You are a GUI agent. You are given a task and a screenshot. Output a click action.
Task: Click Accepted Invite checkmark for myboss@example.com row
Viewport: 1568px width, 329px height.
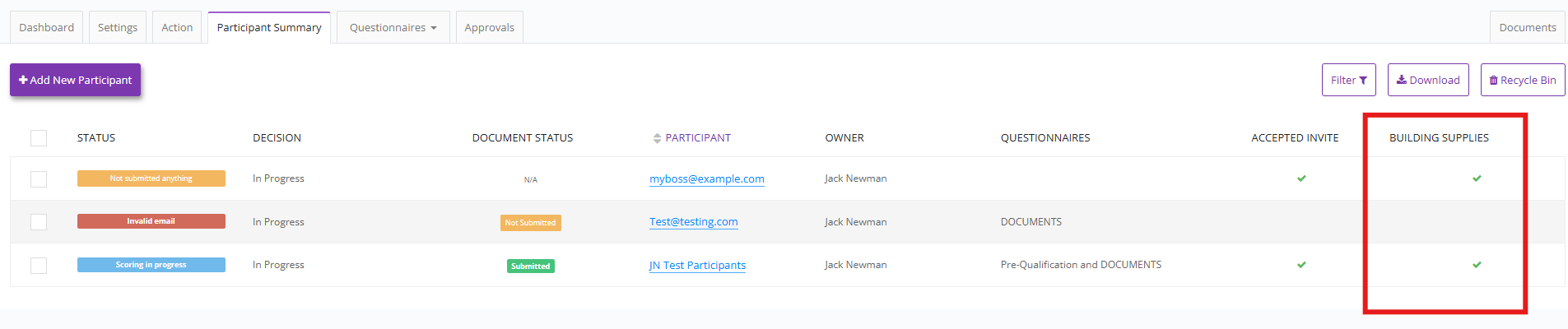(x=1301, y=178)
